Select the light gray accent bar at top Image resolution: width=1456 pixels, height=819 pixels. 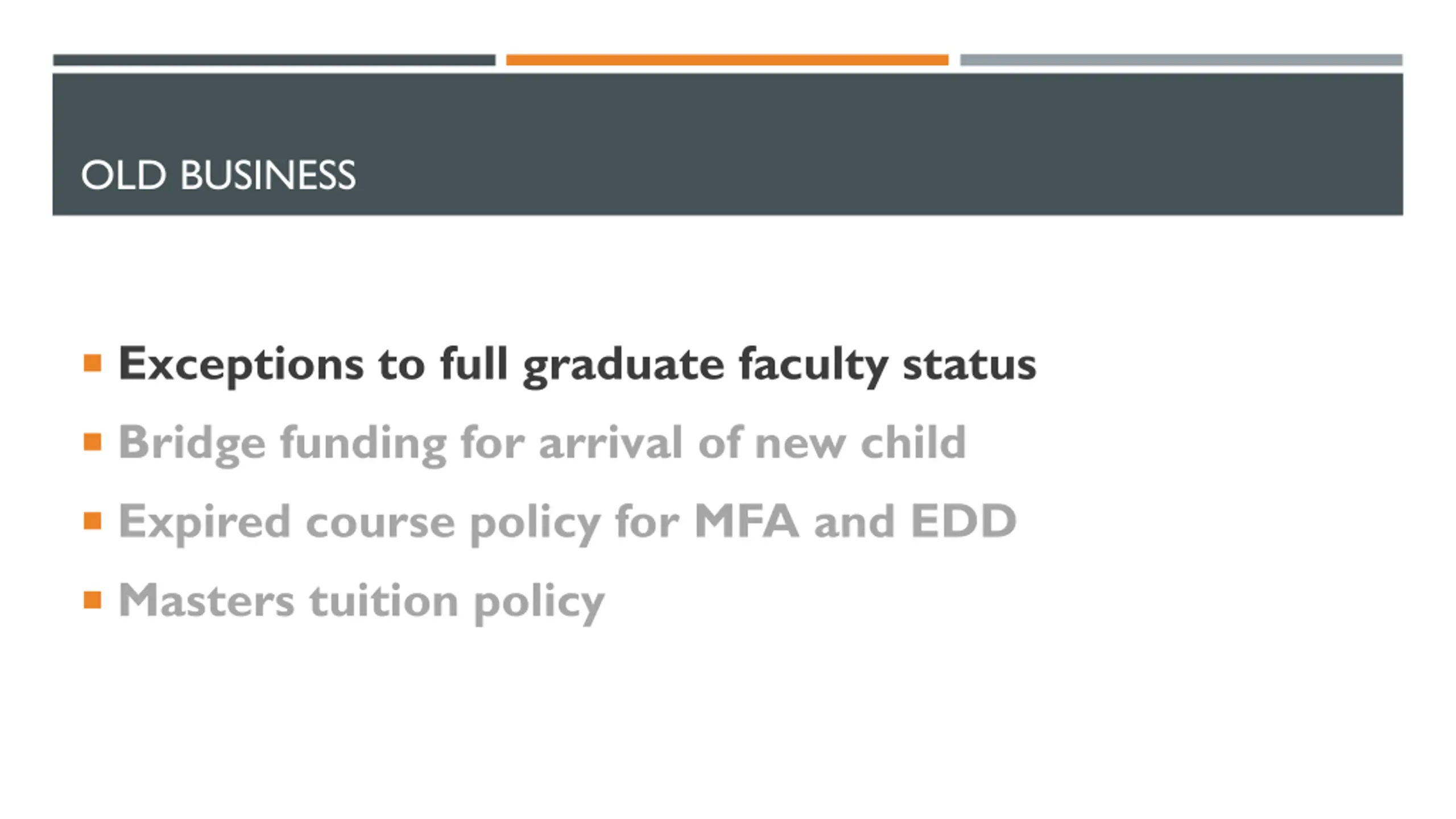[x=1181, y=60]
